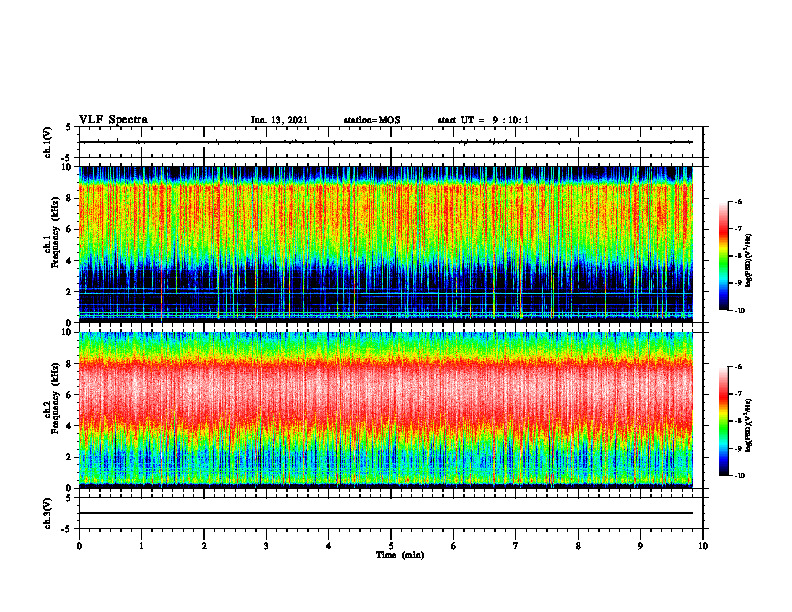Screen dimensions: 792x612
Task: Click time axis tick label "1"
Action: tap(141, 546)
